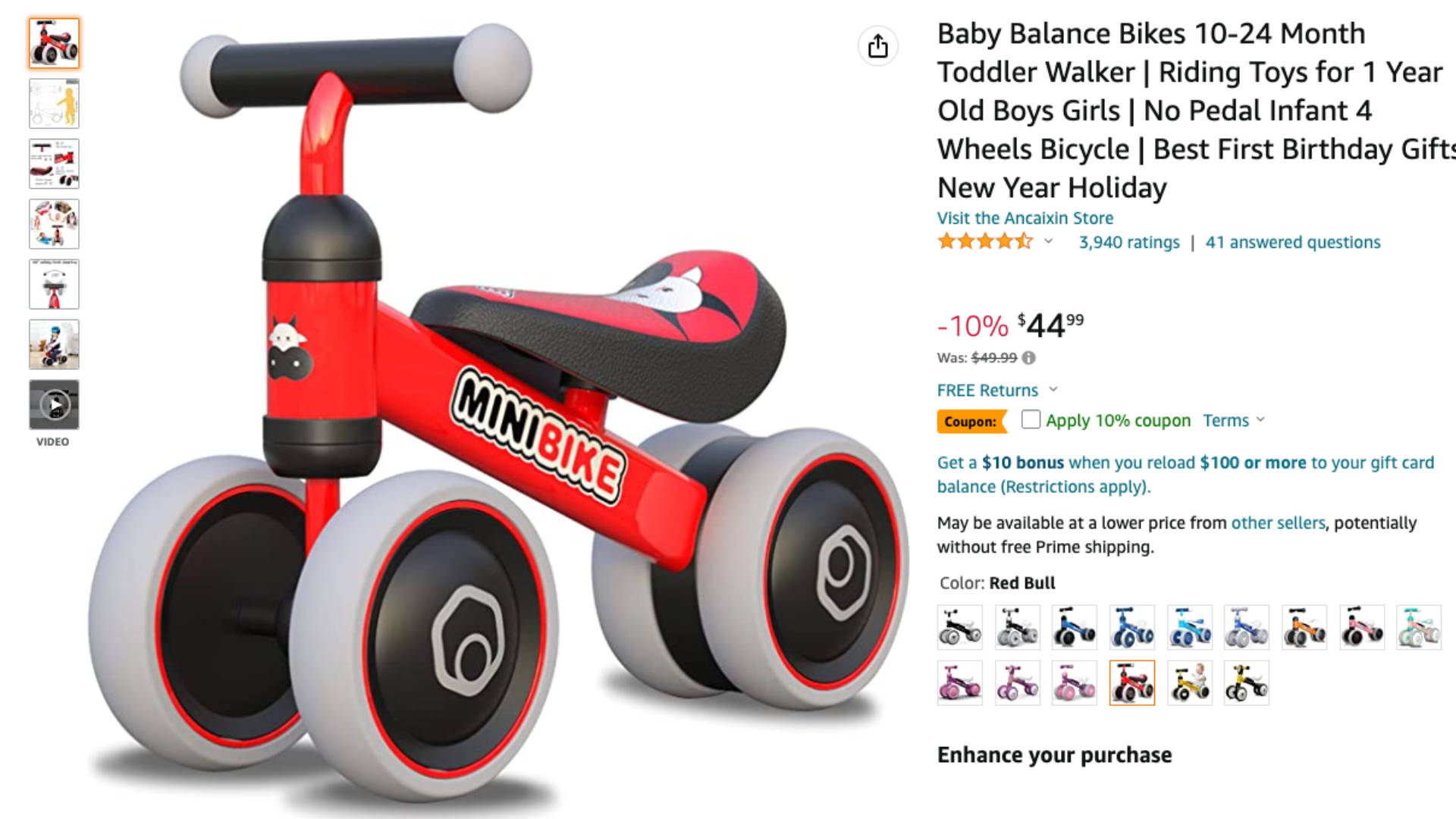The width and height of the screenshot is (1456, 819).
Task: Open the star rating breakdown chevron
Action: [x=1049, y=241]
